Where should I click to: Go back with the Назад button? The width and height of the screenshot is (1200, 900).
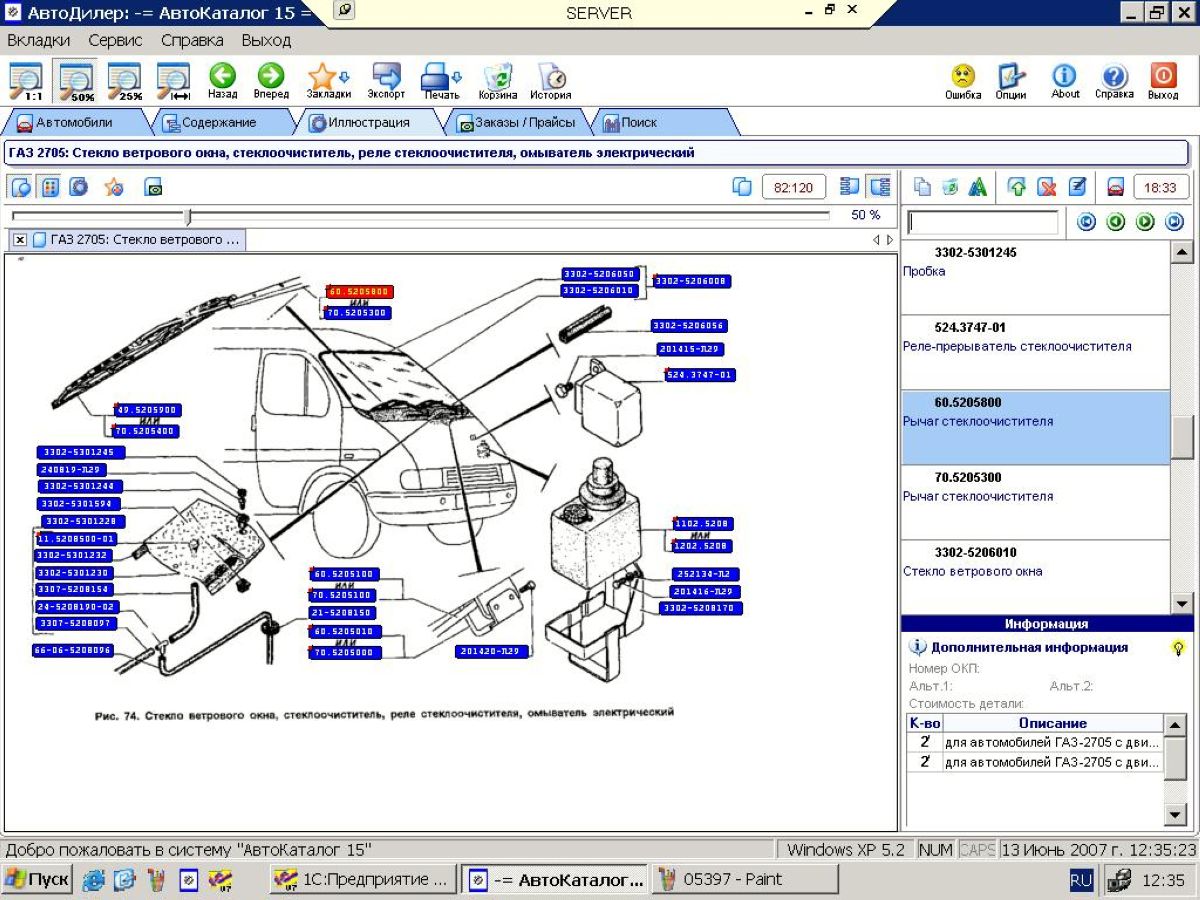click(222, 80)
